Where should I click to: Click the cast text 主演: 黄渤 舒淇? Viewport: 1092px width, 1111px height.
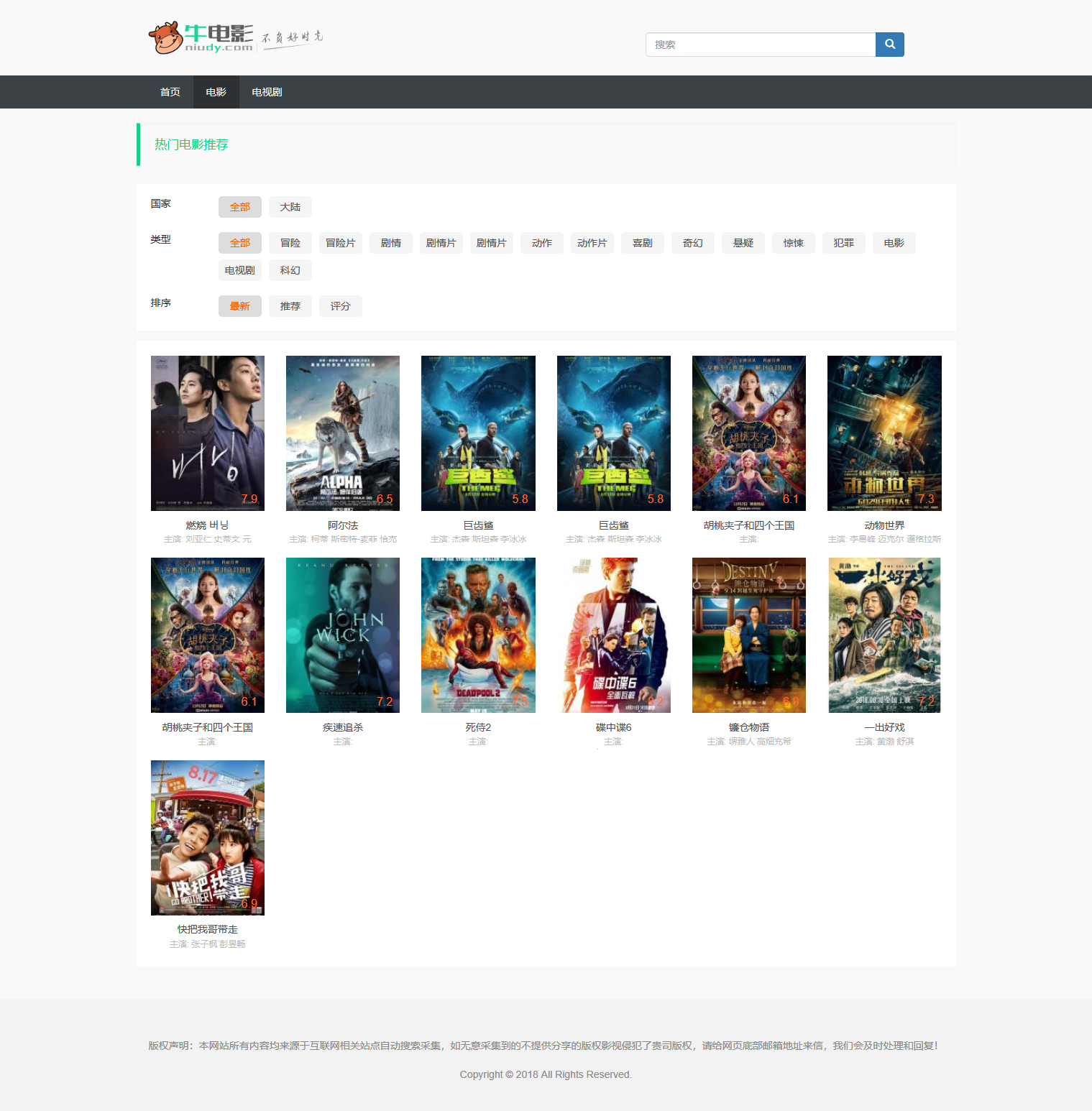point(884,741)
